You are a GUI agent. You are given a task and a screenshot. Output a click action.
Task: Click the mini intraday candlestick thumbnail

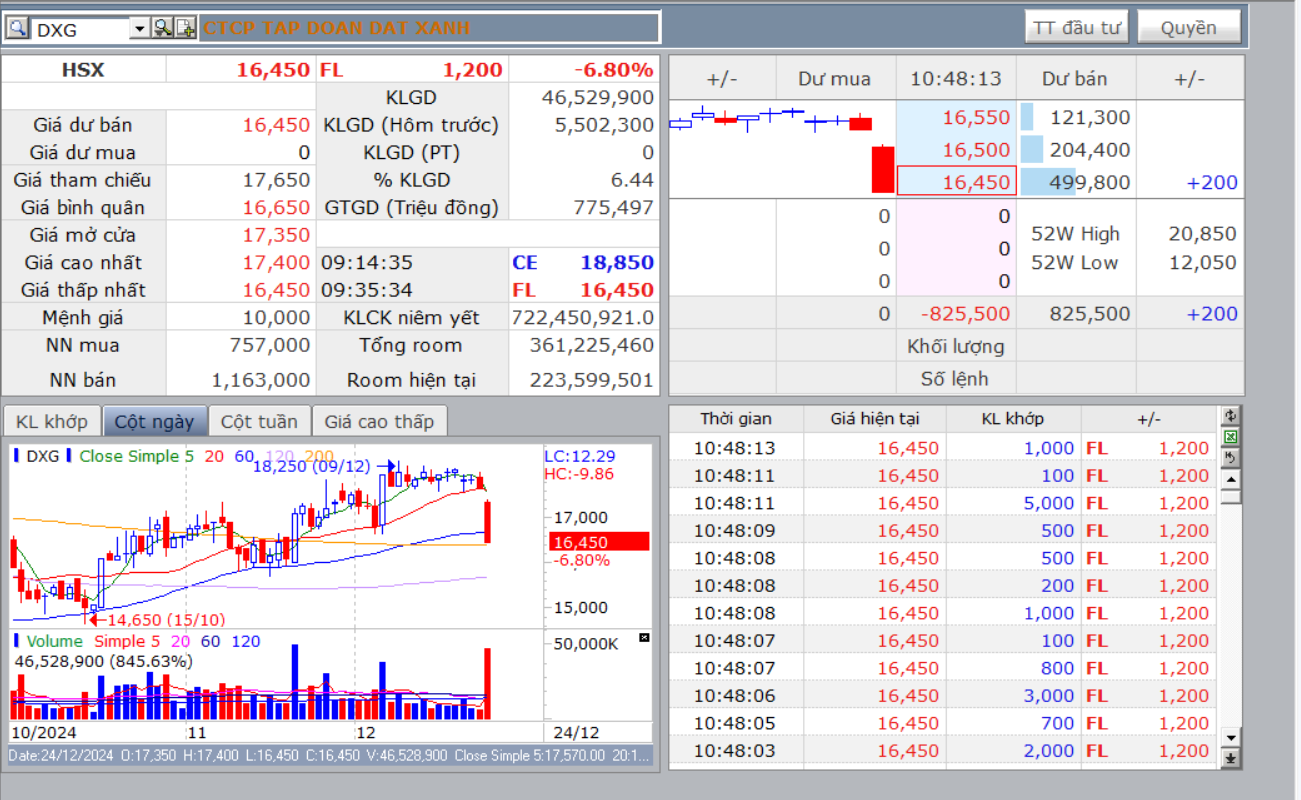tap(783, 149)
